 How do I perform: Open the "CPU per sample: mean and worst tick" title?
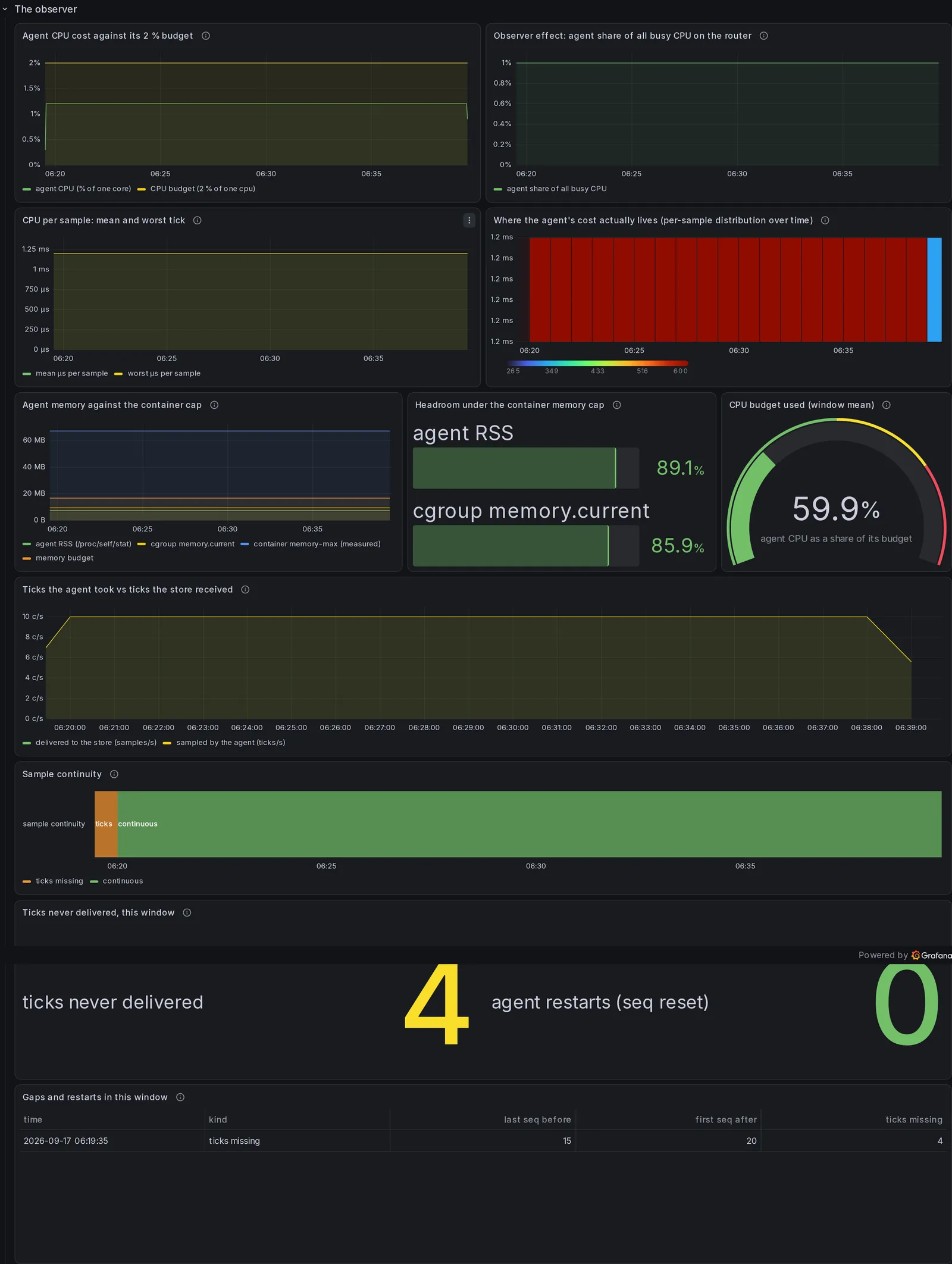pos(104,220)
